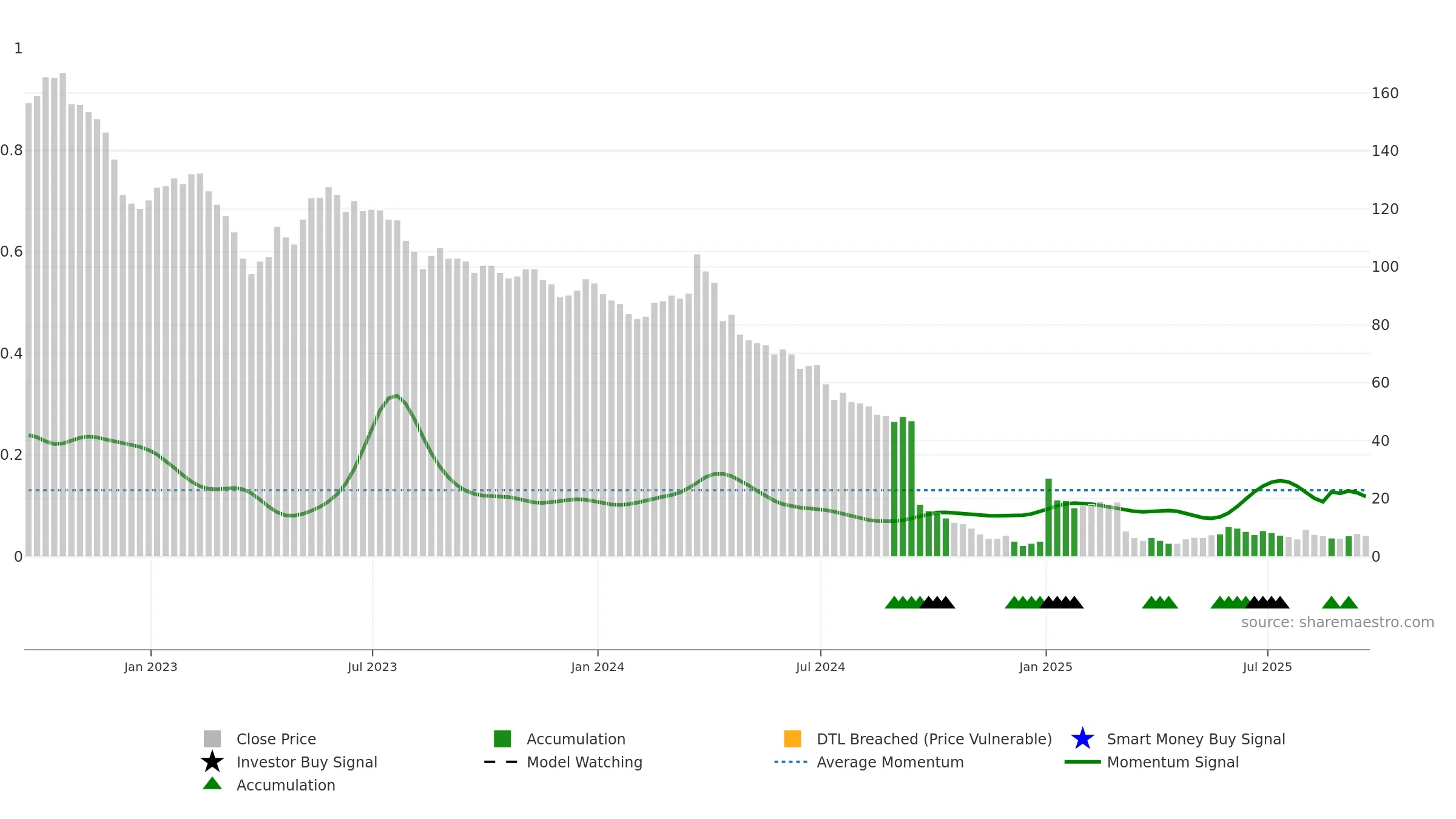The image size is (1456, 819).
Task: Click the 140 right-axis price label
Action: 1385,151
